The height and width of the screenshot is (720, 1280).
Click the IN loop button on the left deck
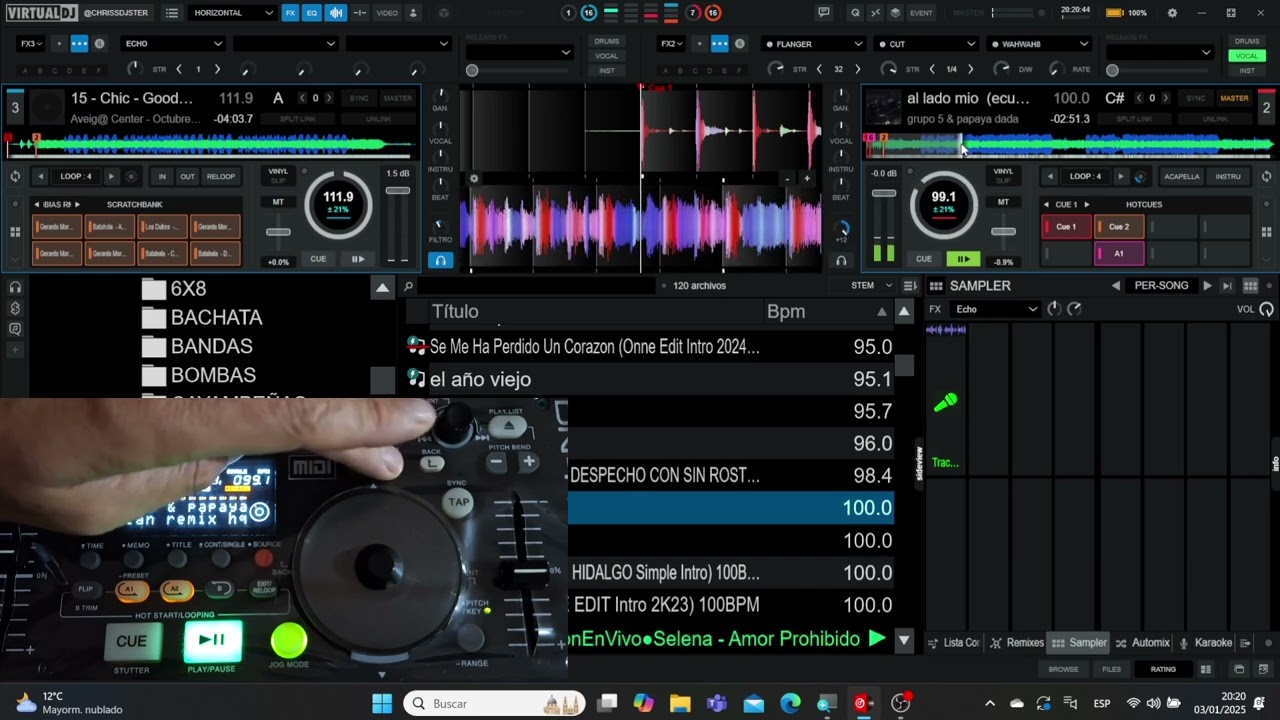162,177
